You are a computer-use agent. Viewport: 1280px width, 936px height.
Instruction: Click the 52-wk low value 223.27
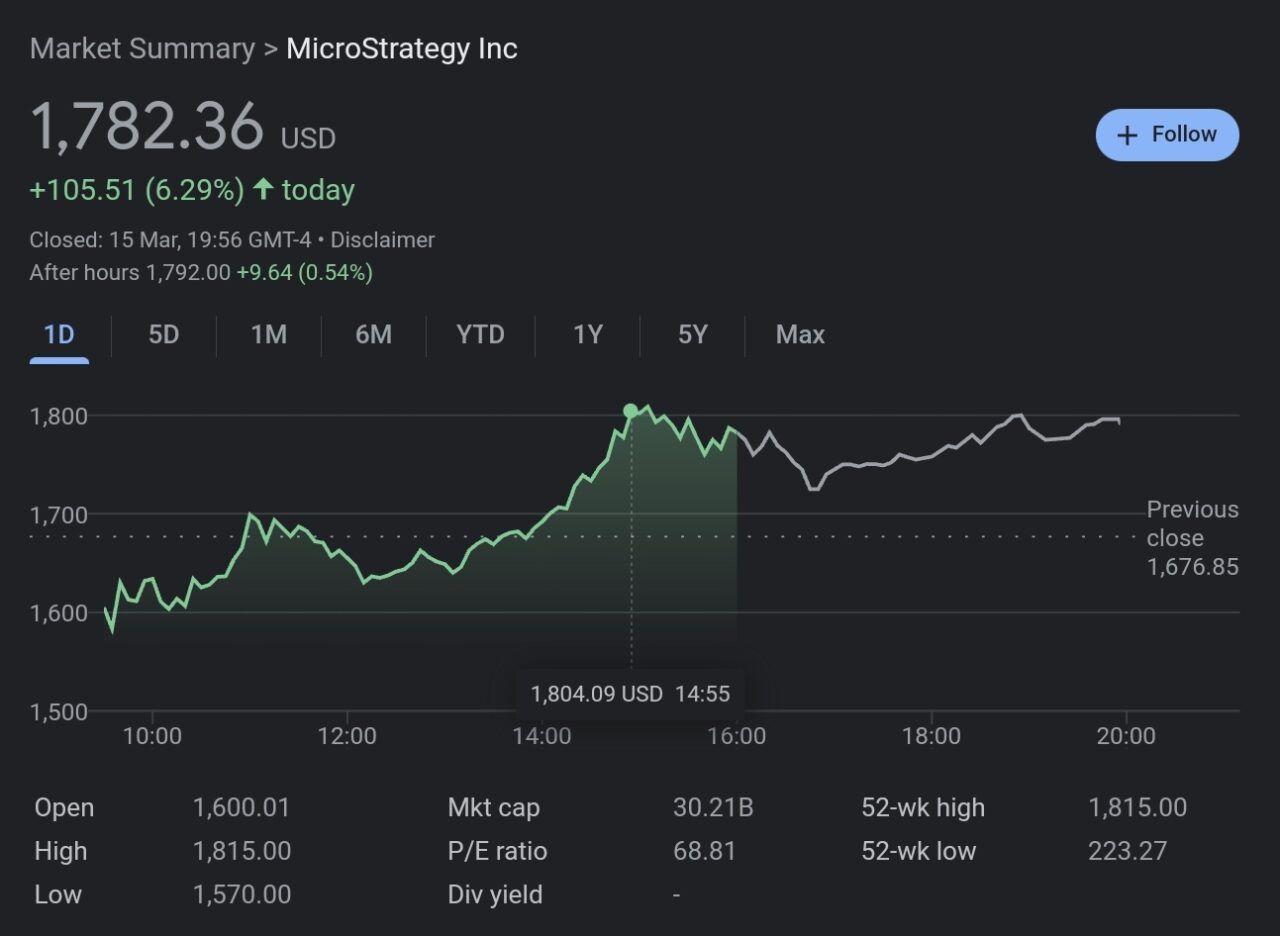point(1127,852)
